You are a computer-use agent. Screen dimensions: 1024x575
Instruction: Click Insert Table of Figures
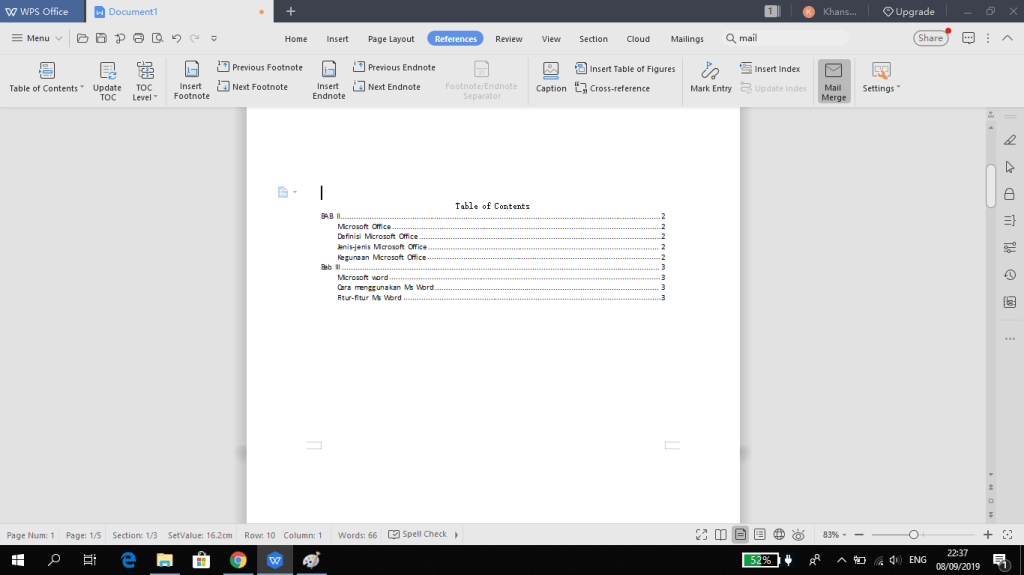click(625, 69)
